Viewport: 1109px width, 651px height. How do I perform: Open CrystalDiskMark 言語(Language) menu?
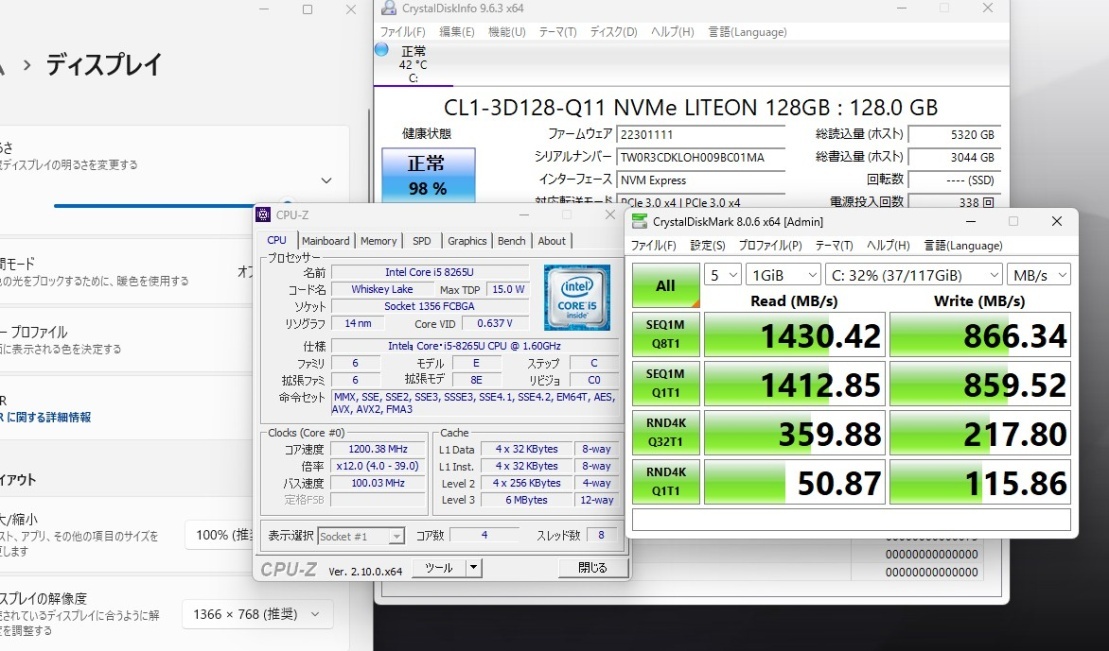coord(963,246)
